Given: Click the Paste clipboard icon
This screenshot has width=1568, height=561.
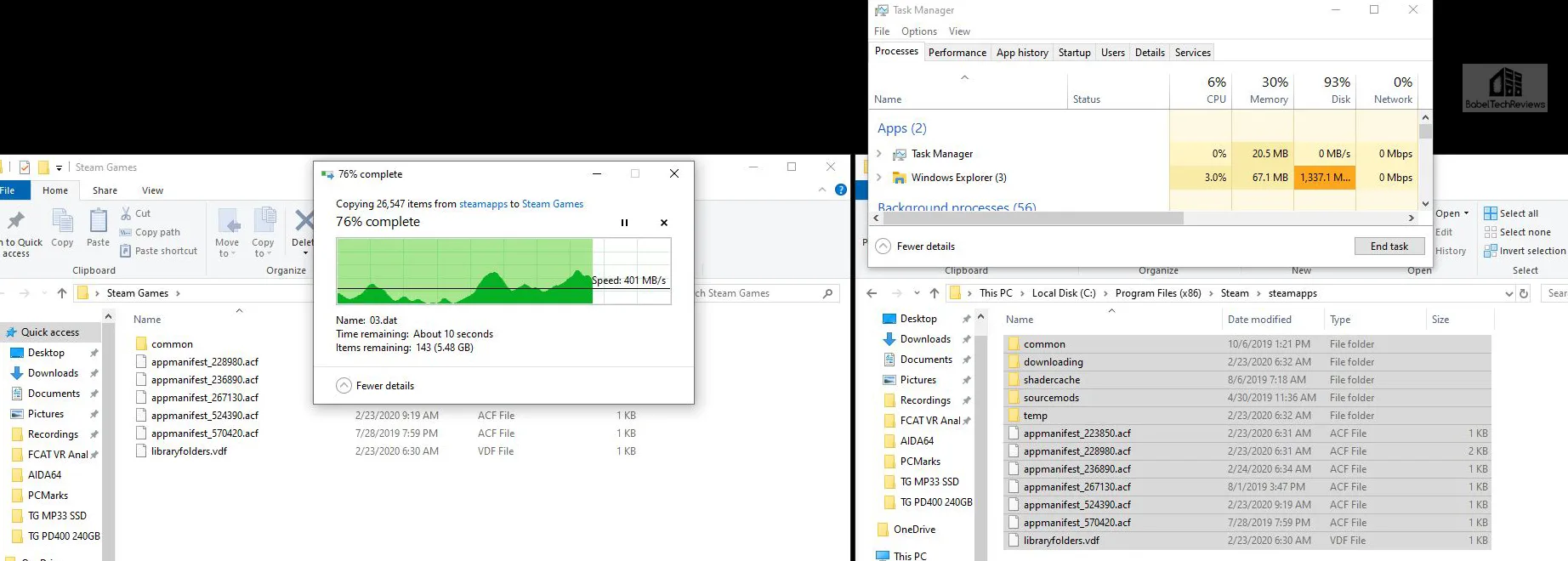Looking at the screenshot, I should pyautogui.click(x=99, y=222).
